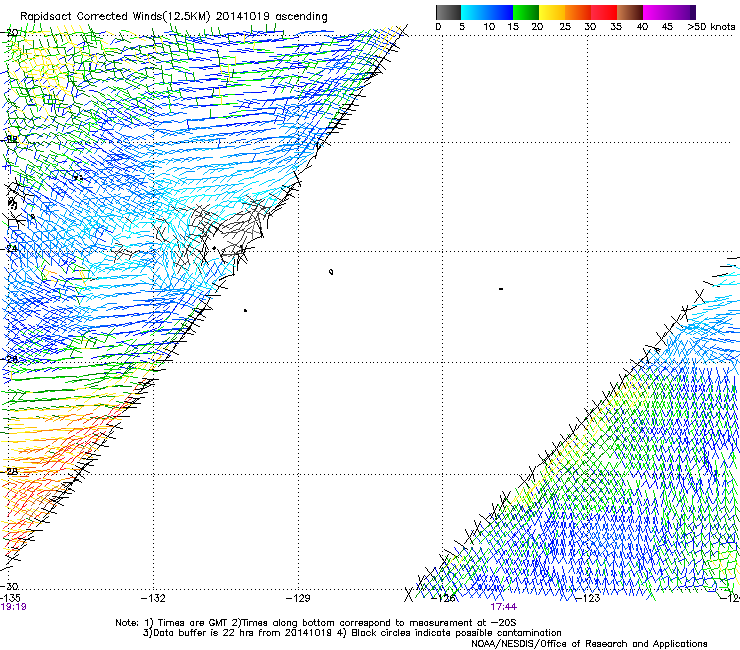Click the '-123' longitude axis label

coord(588,598)
